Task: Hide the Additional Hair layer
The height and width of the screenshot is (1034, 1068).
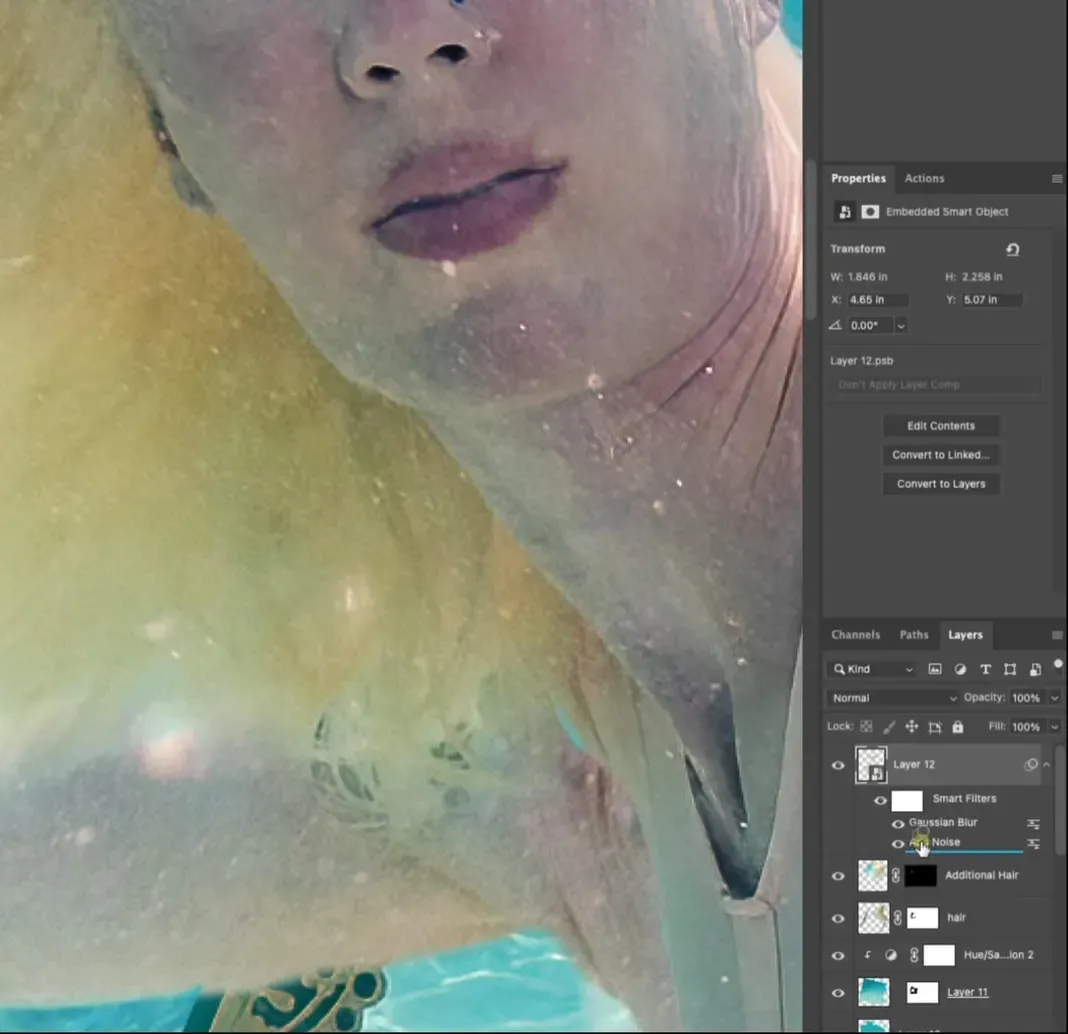Action: click(838, 876)
